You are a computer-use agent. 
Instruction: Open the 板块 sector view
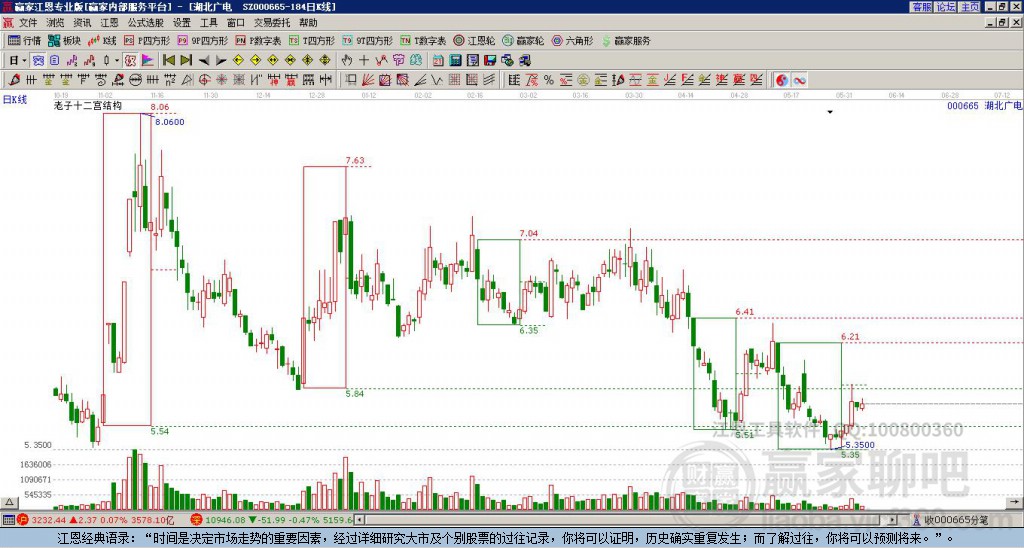(65, 40)
